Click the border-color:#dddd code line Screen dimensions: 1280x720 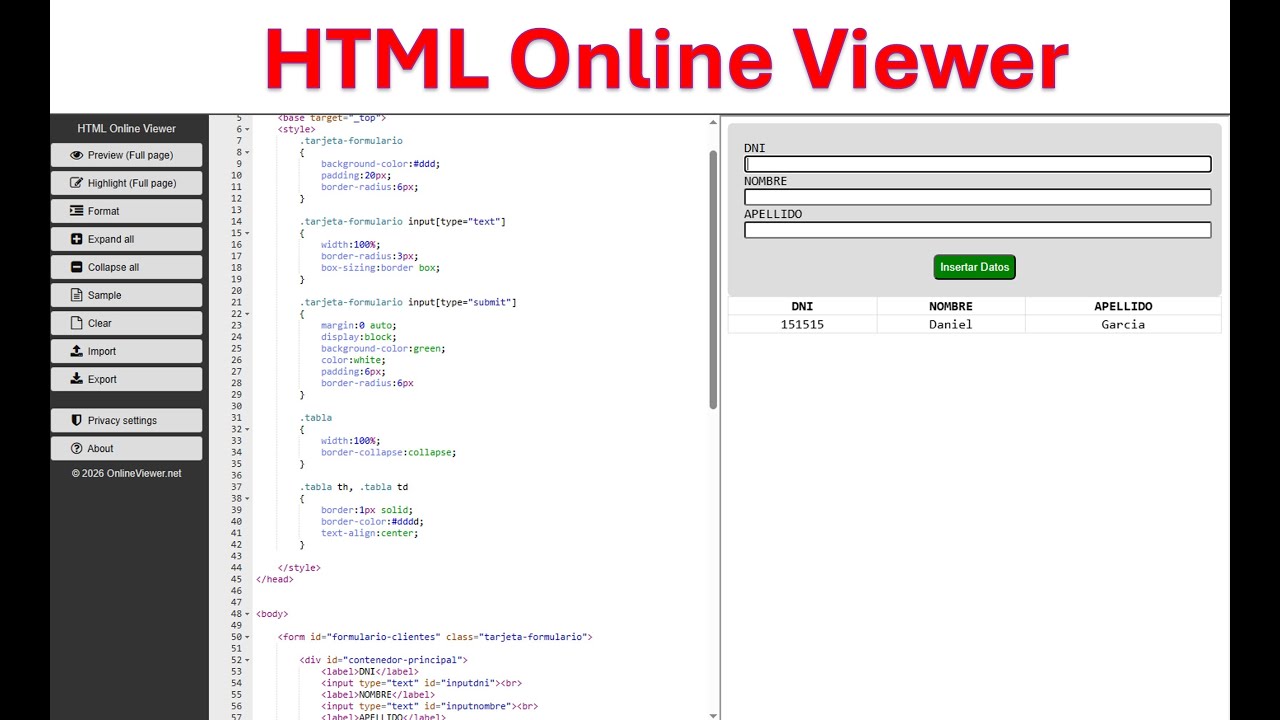click(x=372, y=521)
